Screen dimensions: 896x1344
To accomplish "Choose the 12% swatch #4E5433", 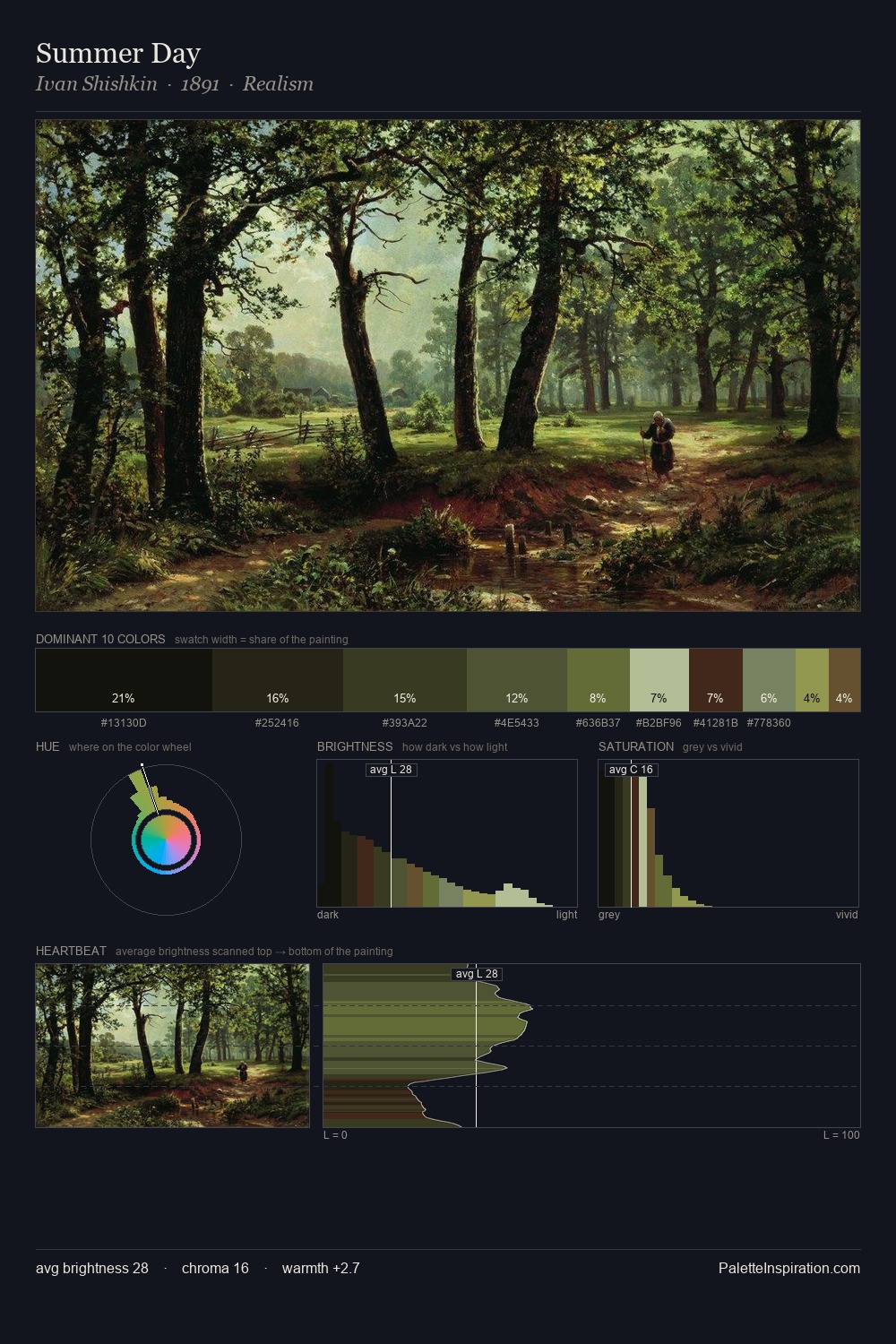I will 517,680.
